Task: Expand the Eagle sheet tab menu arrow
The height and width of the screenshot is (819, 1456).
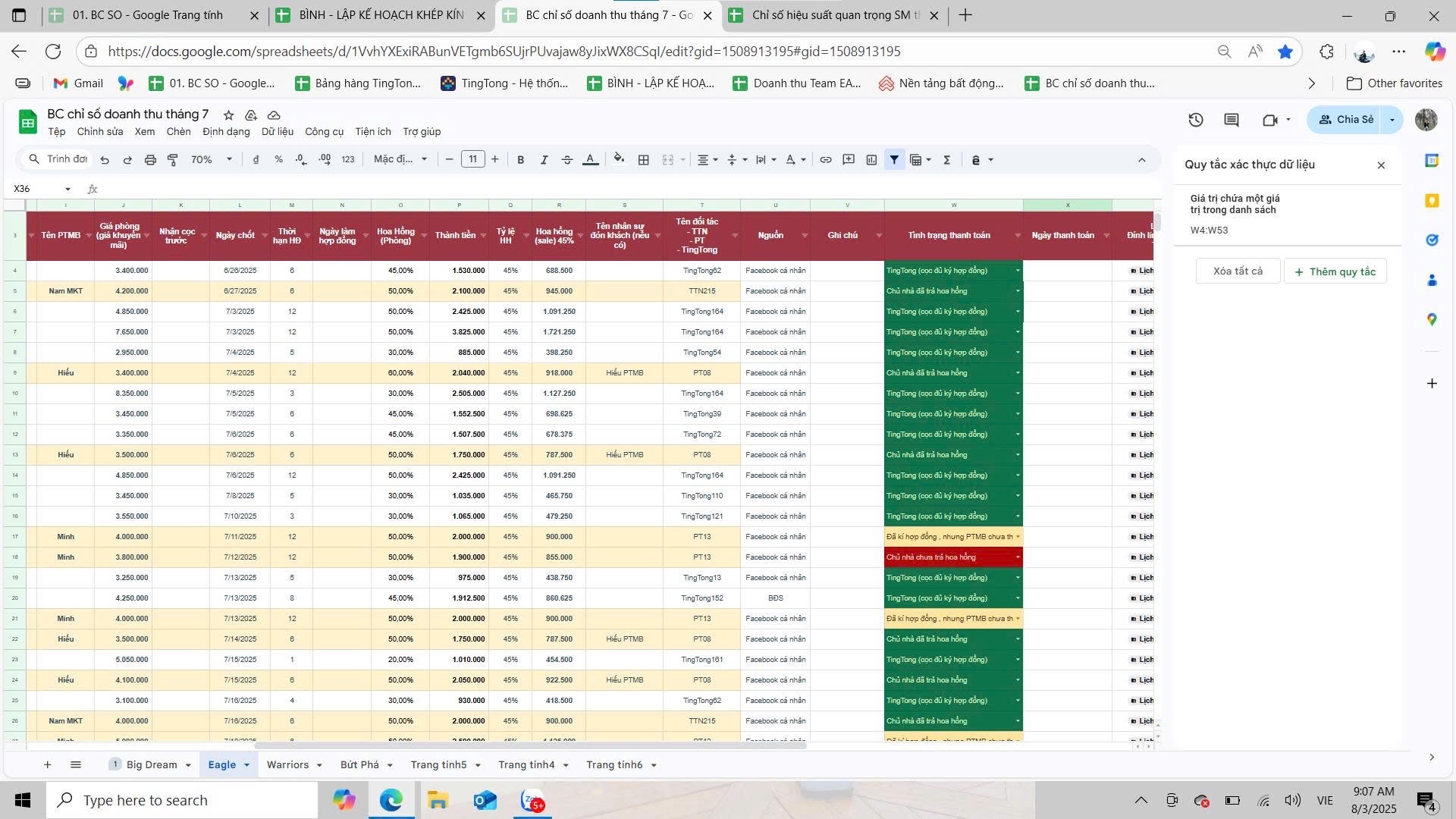Action: point(247,765)
